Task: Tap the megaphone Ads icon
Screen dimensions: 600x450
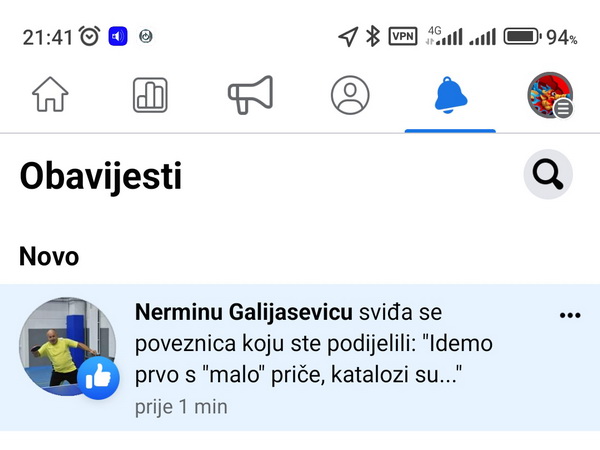Action: [x=250, y=96]
